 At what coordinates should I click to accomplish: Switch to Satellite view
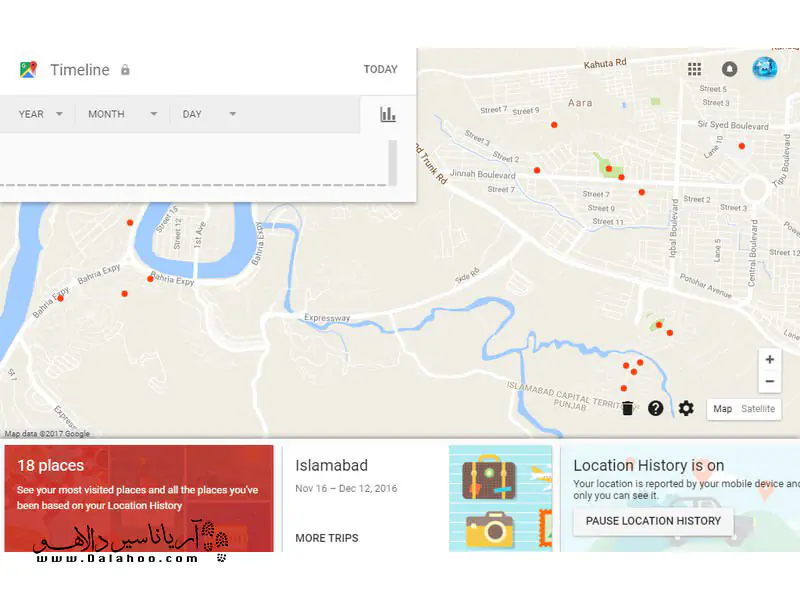[758, 409]
